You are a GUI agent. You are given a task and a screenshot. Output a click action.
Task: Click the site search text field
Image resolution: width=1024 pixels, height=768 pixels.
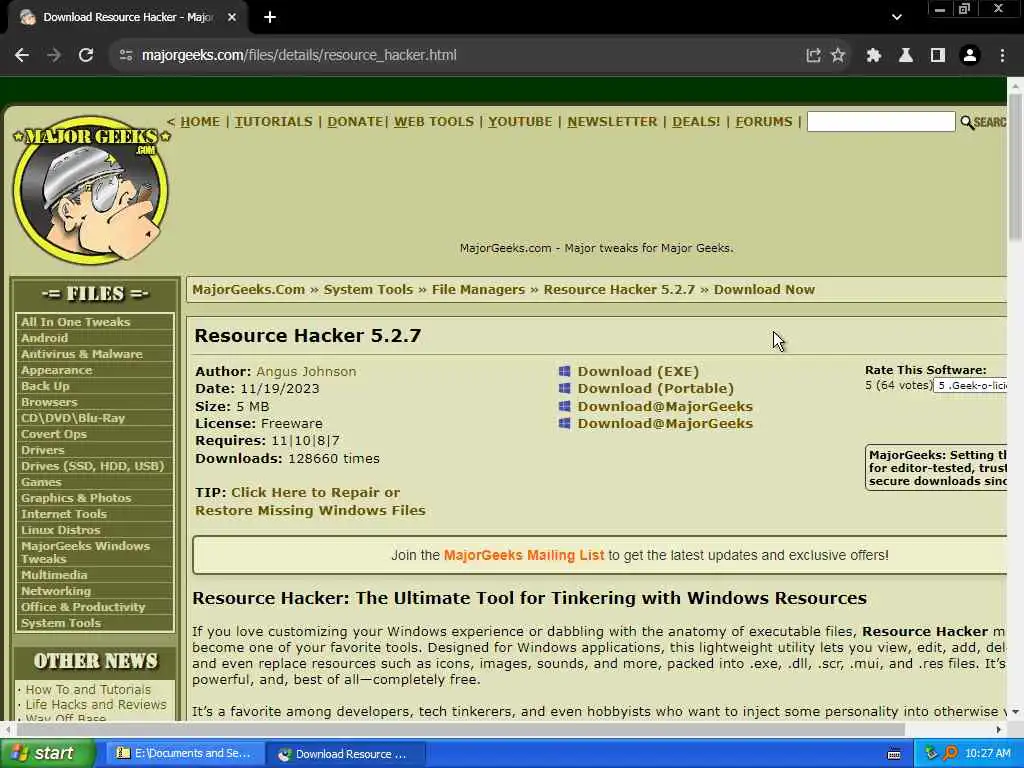881,121
